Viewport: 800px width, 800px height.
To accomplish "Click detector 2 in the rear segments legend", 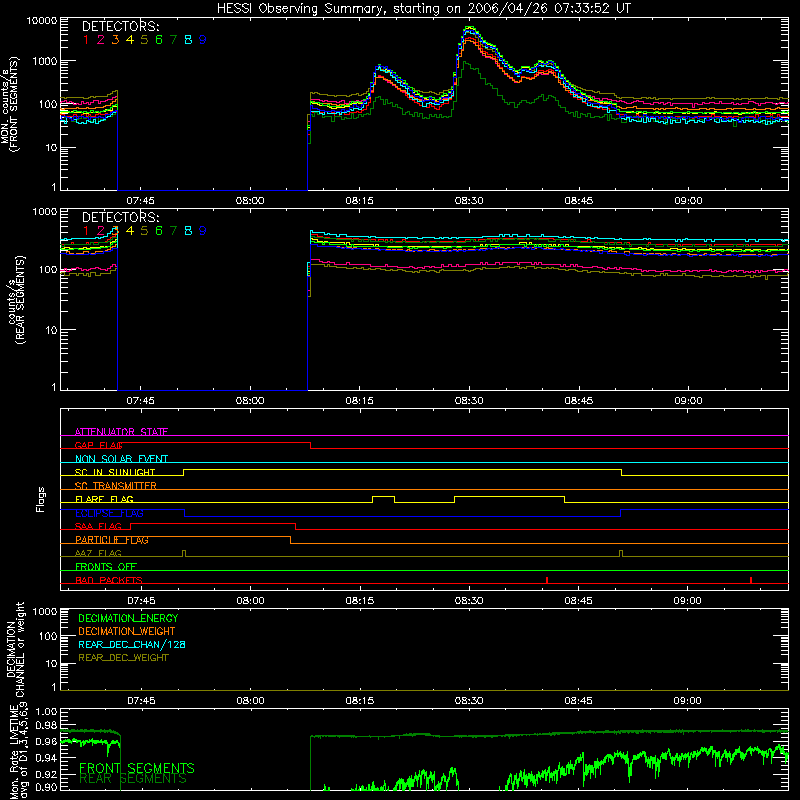I will (101, 231).
